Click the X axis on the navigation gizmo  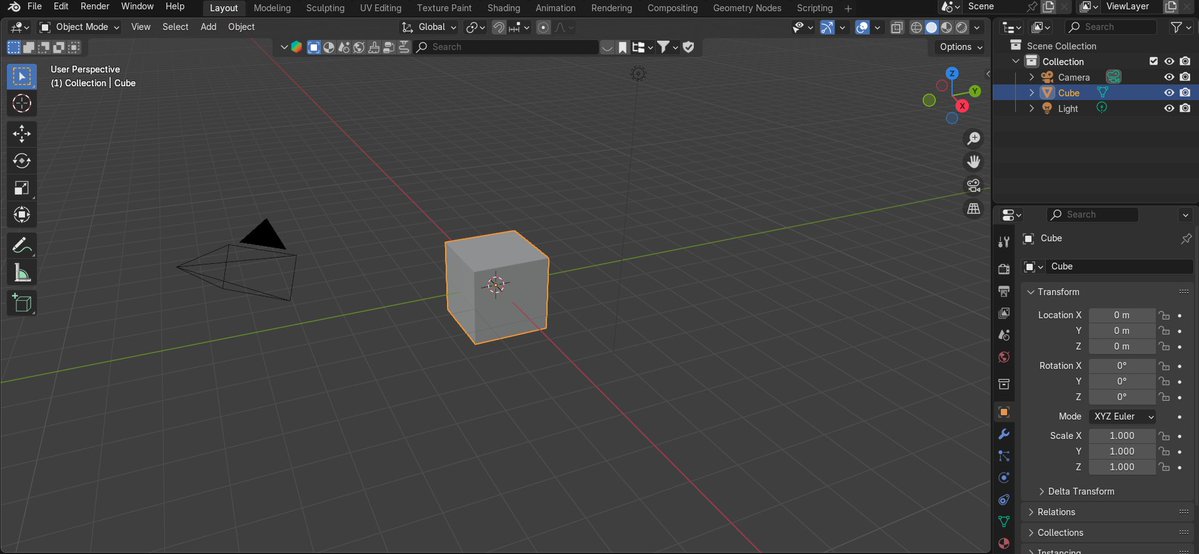click(x=962, y=106)
